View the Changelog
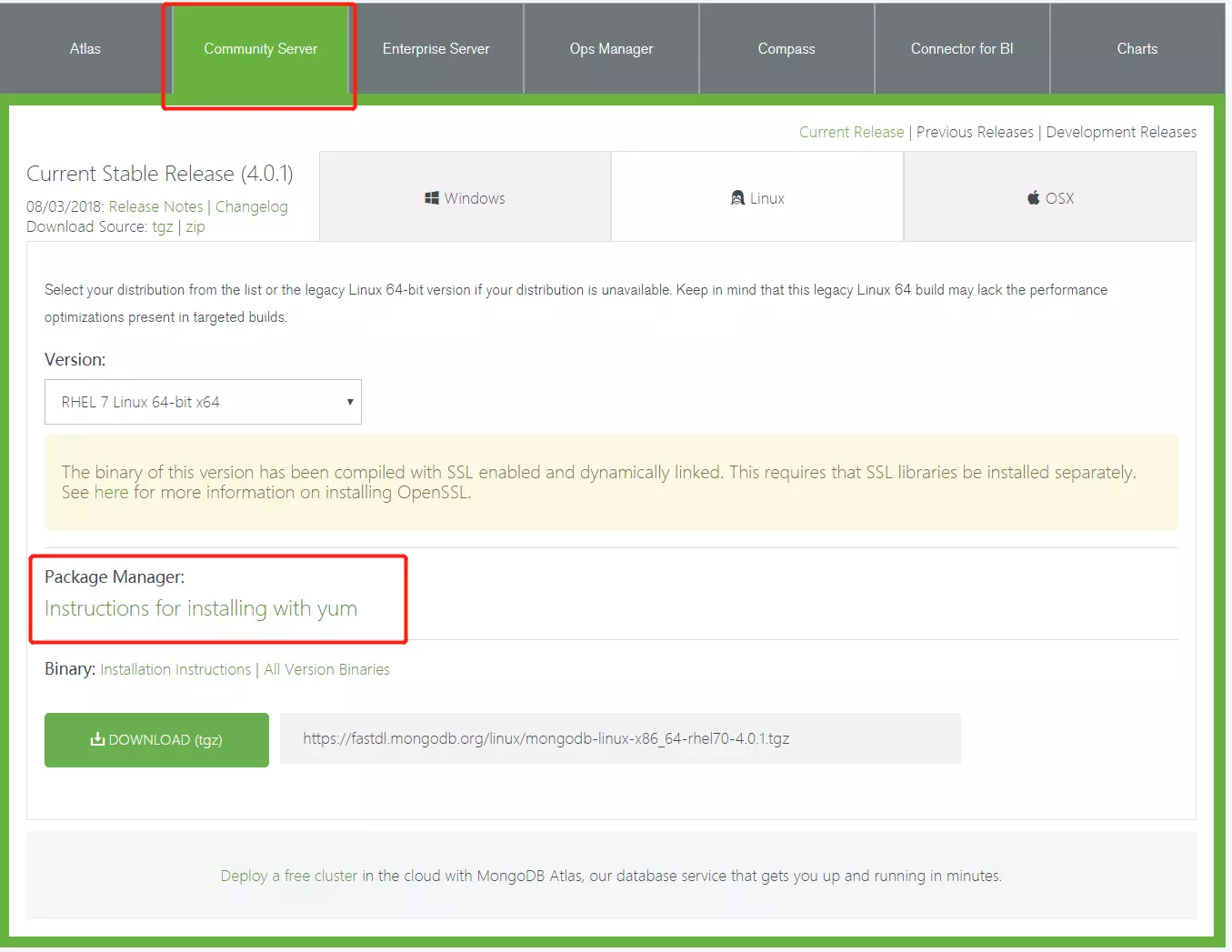Image resolution: width=1232 pixels, height=952 pixels. pyautogui.click(x=251, y=206)
